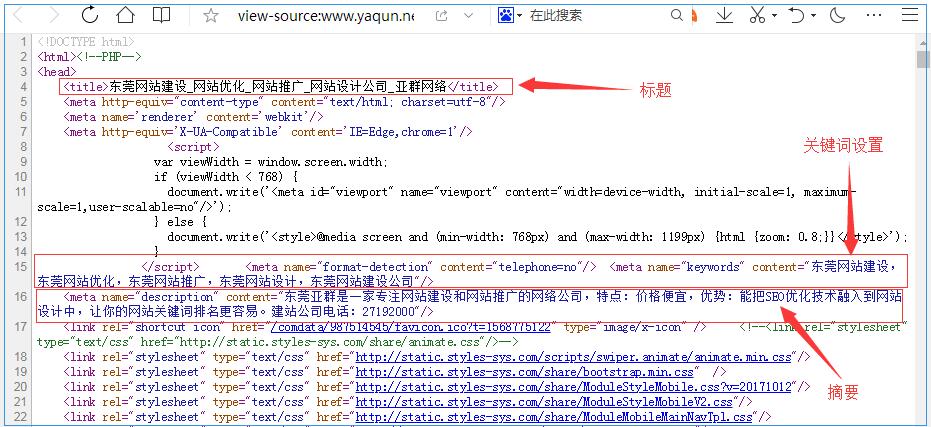Open the favicon.ico link on line 17
The height and width of the screenshot is (427, 931).
pyautogui.click(x=410, y=327)
